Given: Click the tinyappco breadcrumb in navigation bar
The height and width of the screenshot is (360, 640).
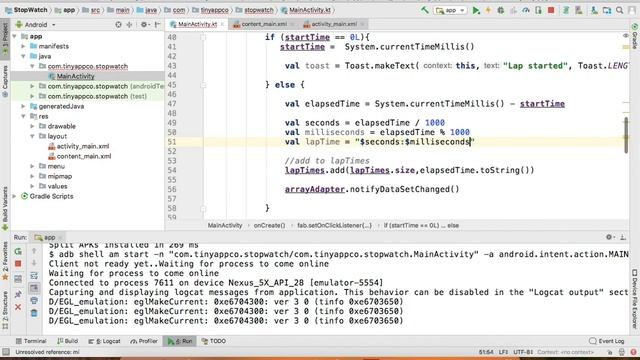Looking at the screenshot, I should [210, 10].
